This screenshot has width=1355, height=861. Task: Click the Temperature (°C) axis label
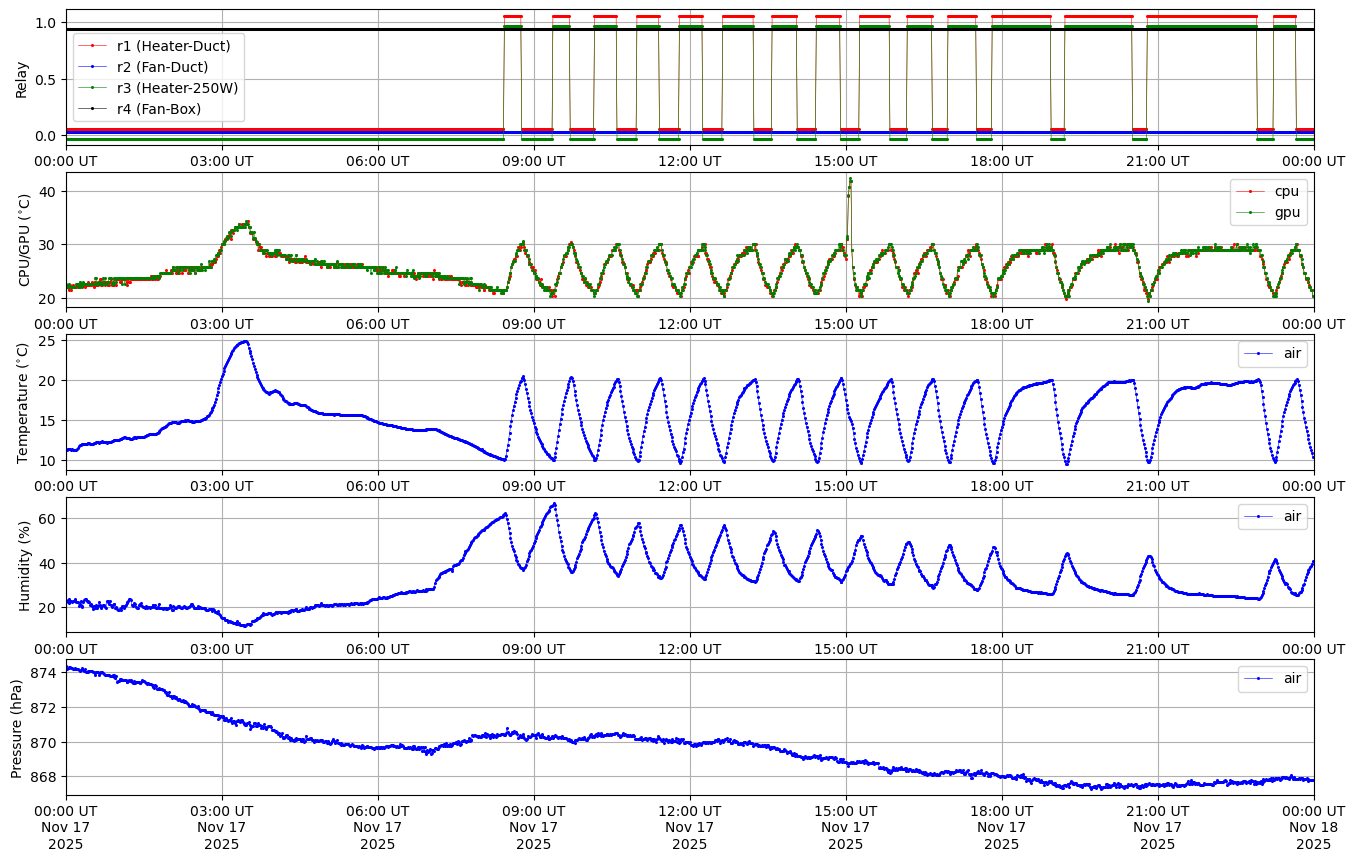(x=22, y=402)
